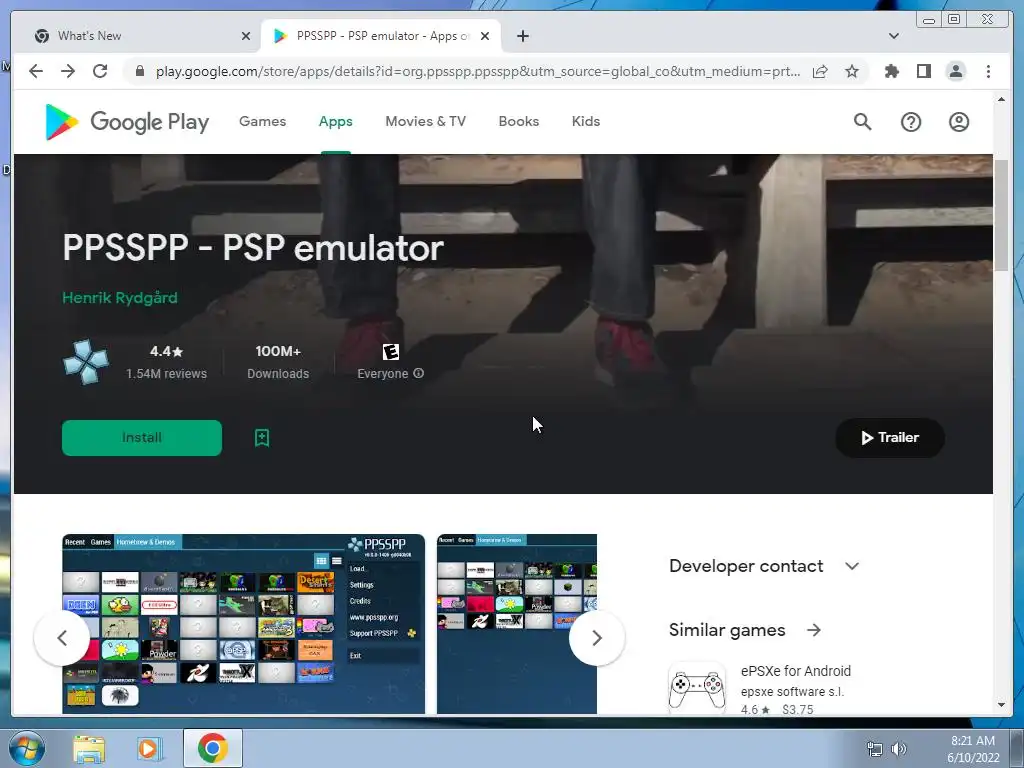Screen dimensions: 1024x768
Task: Open the Help center icon
Action: (910, 122)
